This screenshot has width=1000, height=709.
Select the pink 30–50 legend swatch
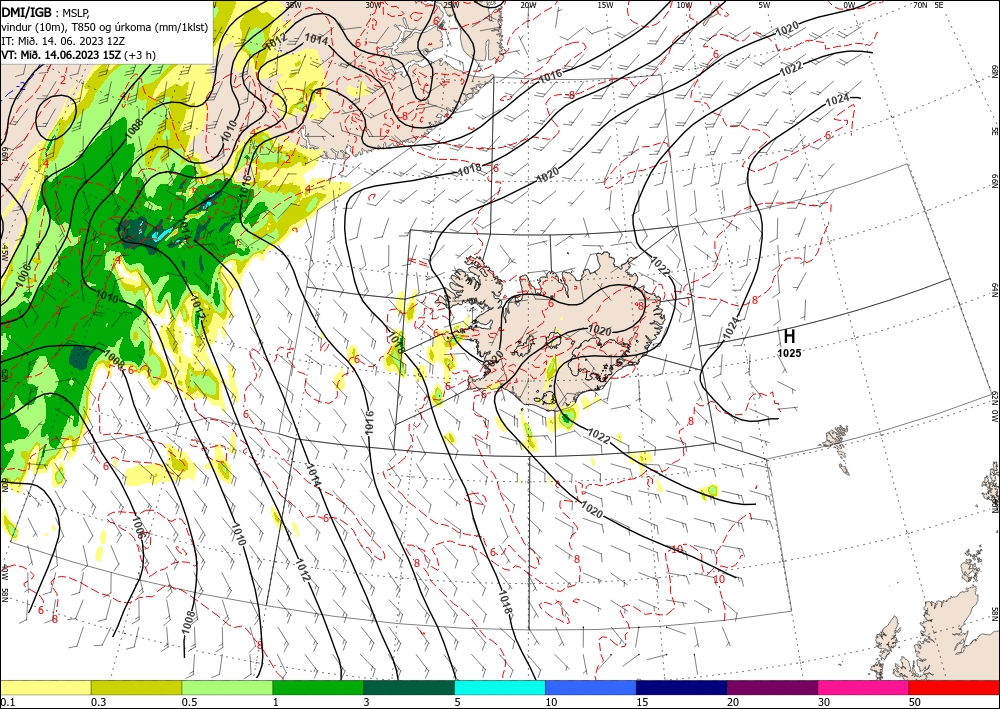click(864, 687)
